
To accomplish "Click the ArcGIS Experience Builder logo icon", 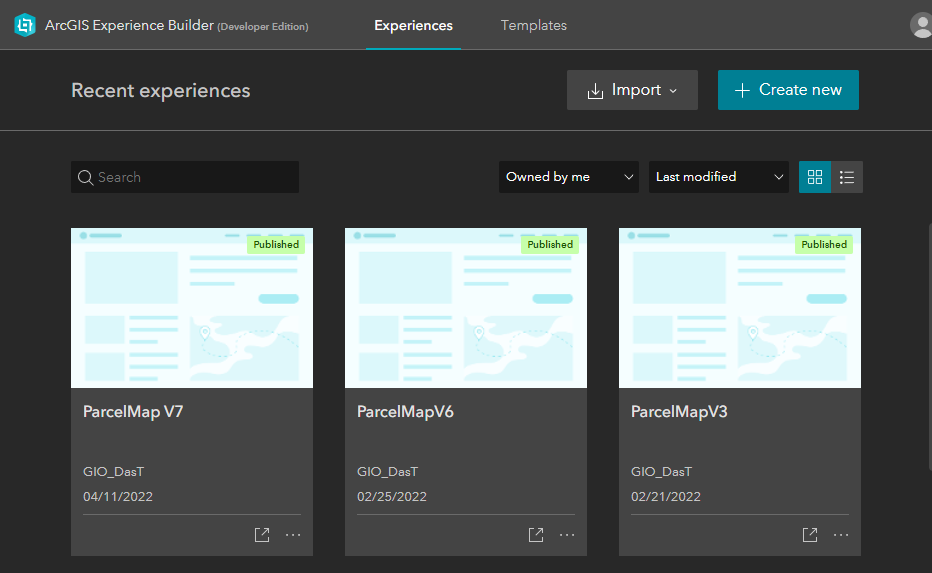I will click(25, 26).
